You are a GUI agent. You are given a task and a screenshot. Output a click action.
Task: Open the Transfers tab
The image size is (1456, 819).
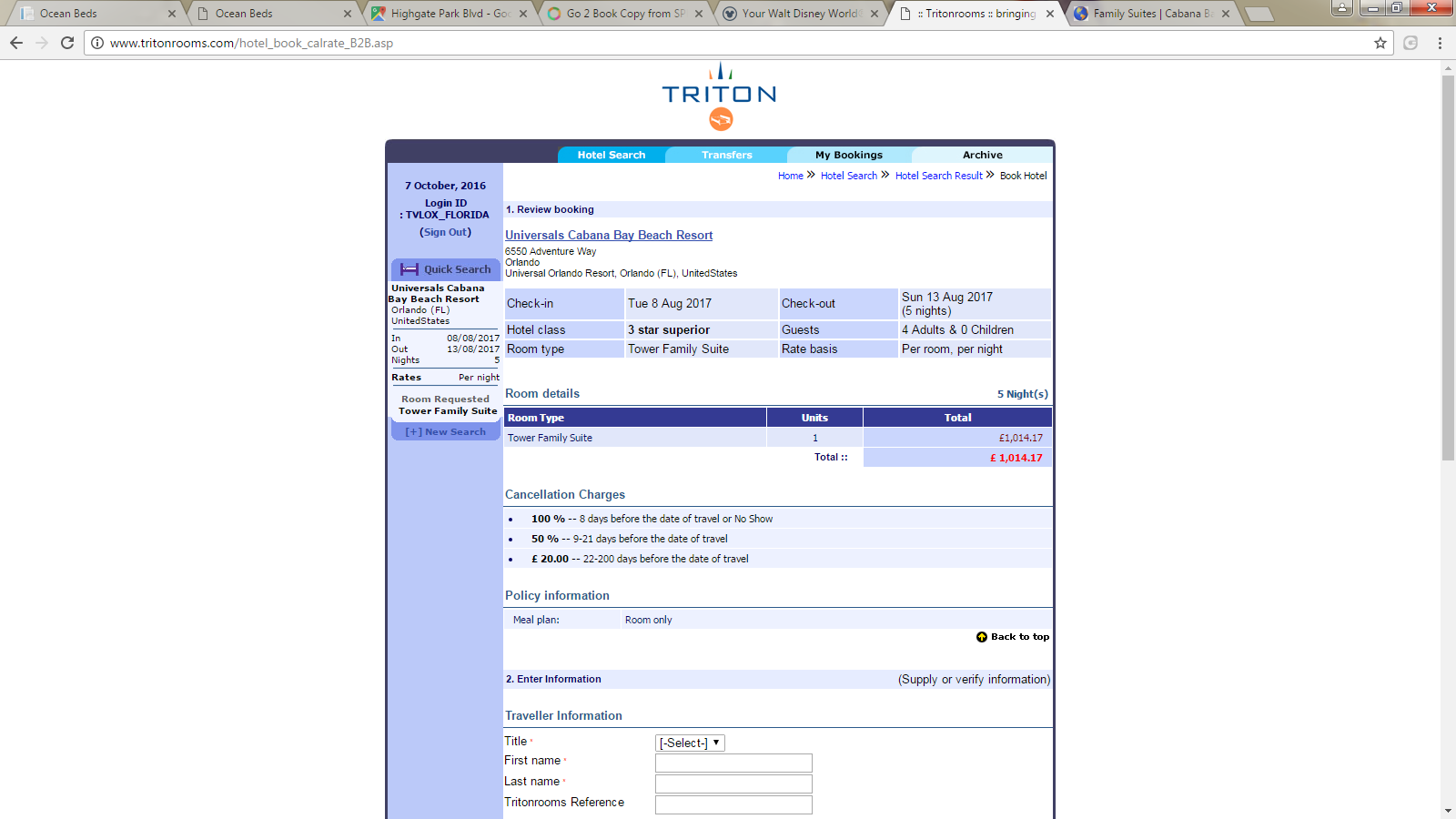point(727,155)
